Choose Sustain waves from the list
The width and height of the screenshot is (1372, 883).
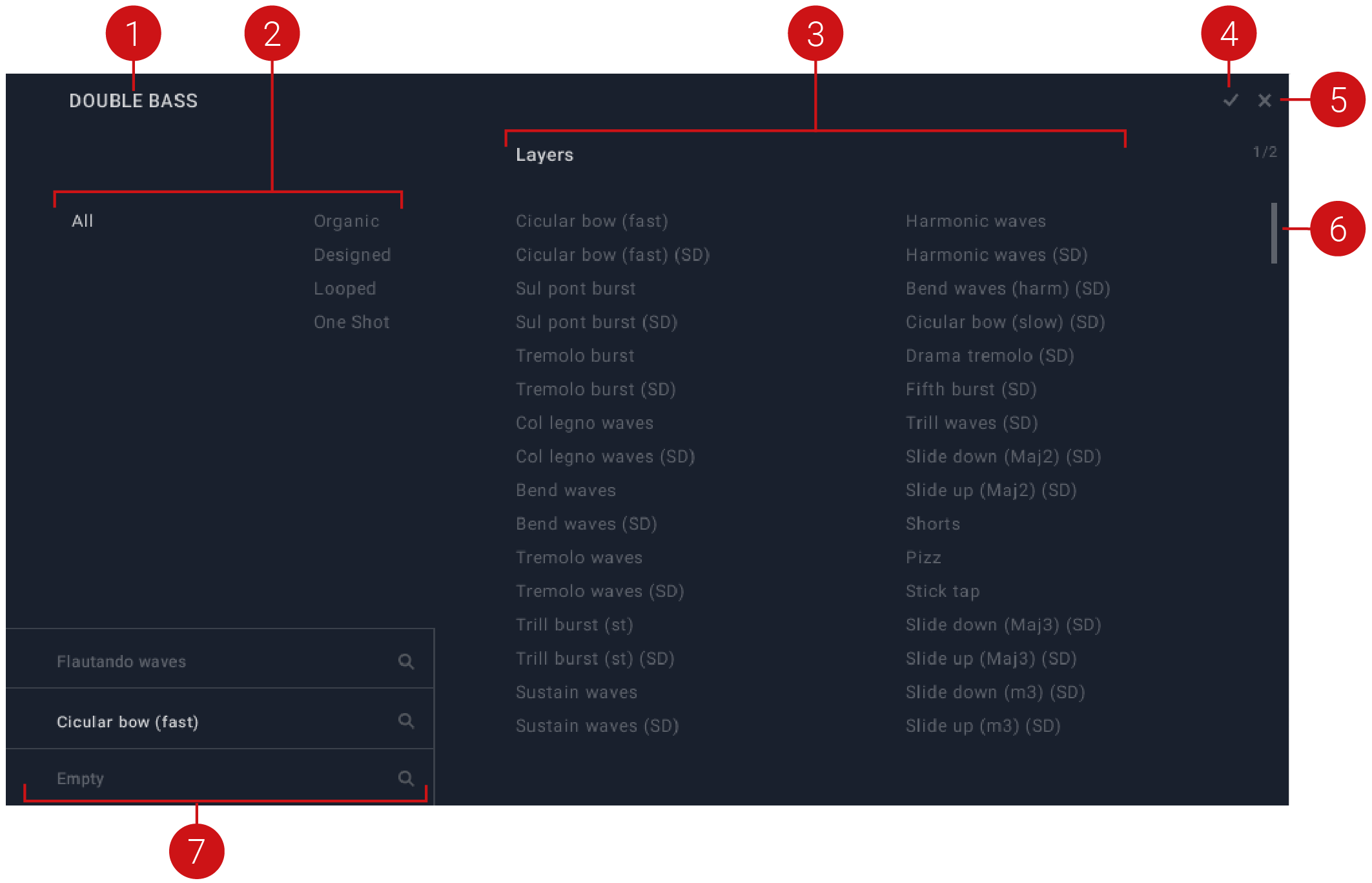tap(577, 692)
